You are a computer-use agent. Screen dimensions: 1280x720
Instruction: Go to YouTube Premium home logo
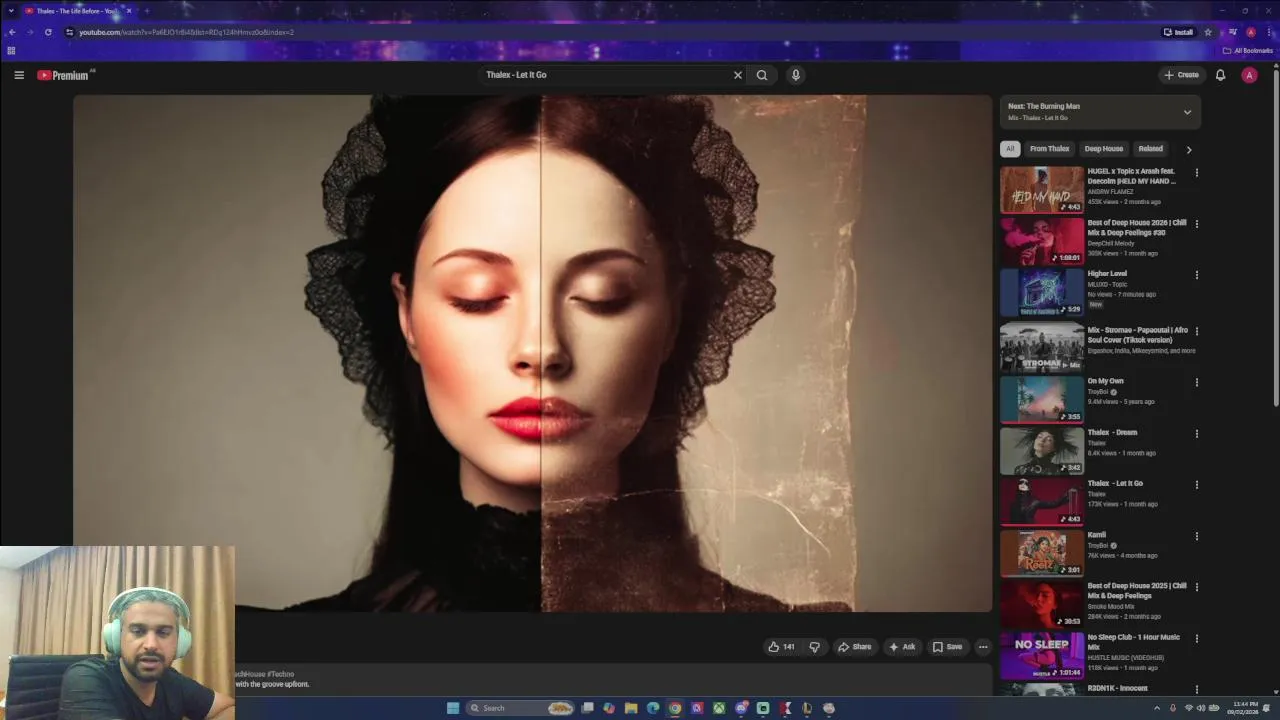pos(64,75)
